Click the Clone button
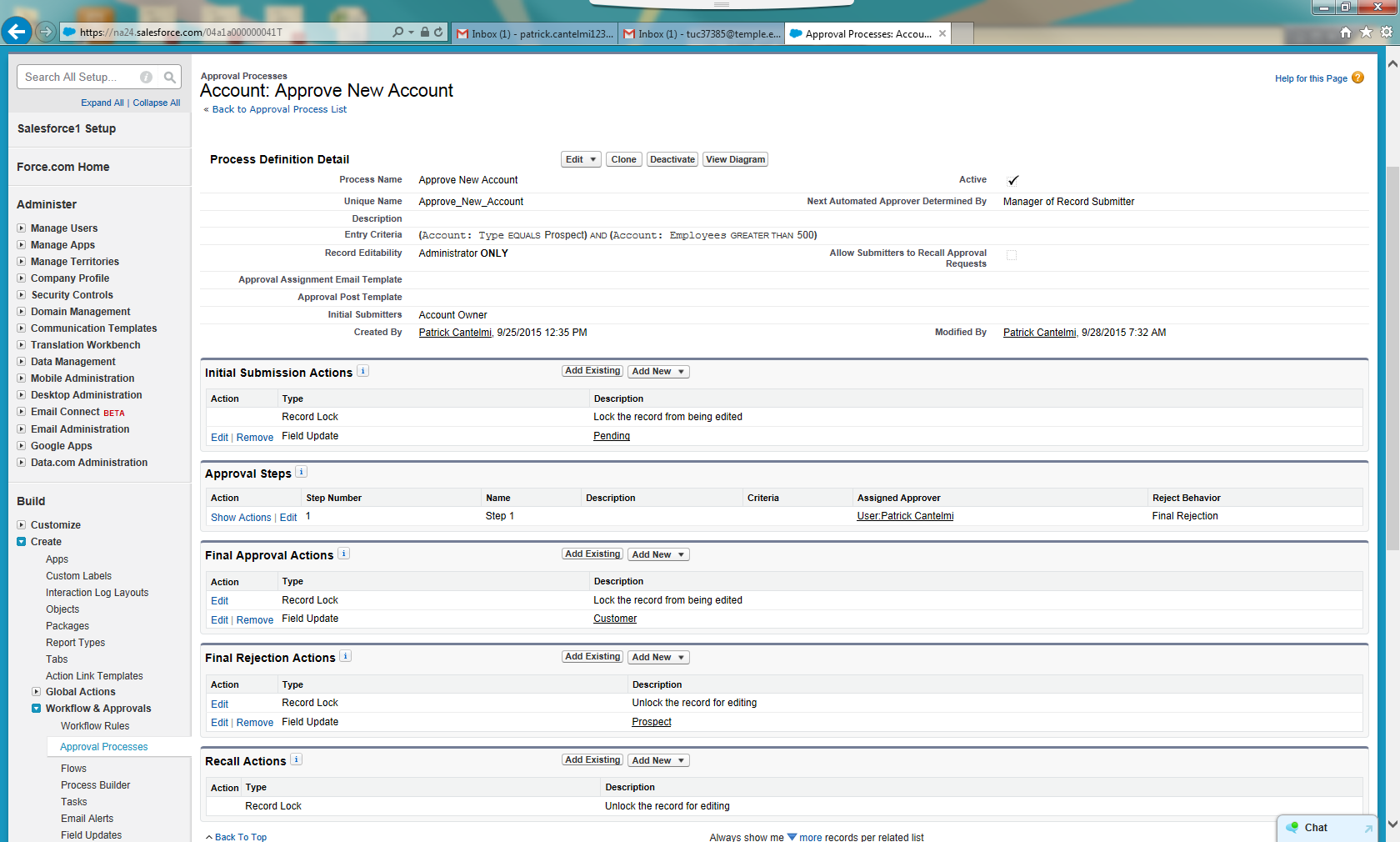1400x842 pixels. pyautogui.click(x=623, y=159)
